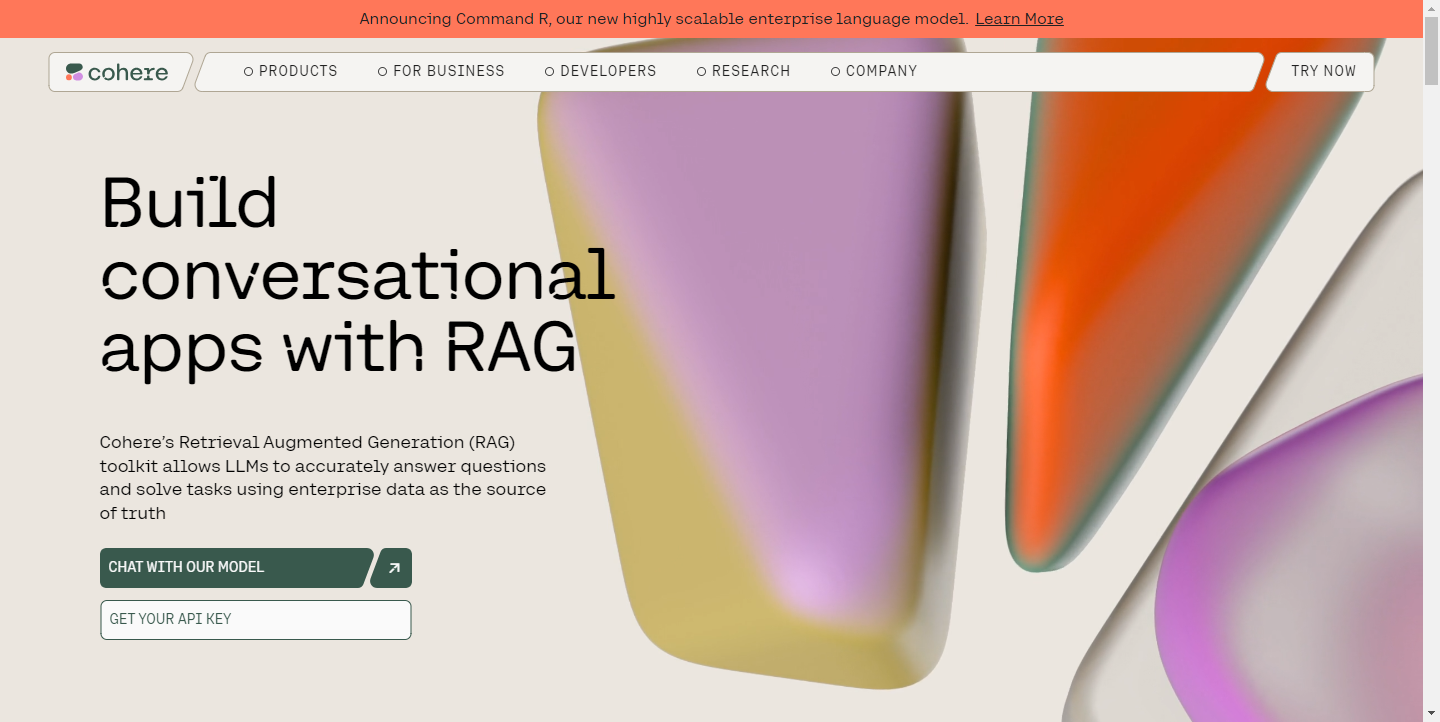Viewport: 1440px width, 722px height.
Task: Click the Try Now button
Action: 1323,71
